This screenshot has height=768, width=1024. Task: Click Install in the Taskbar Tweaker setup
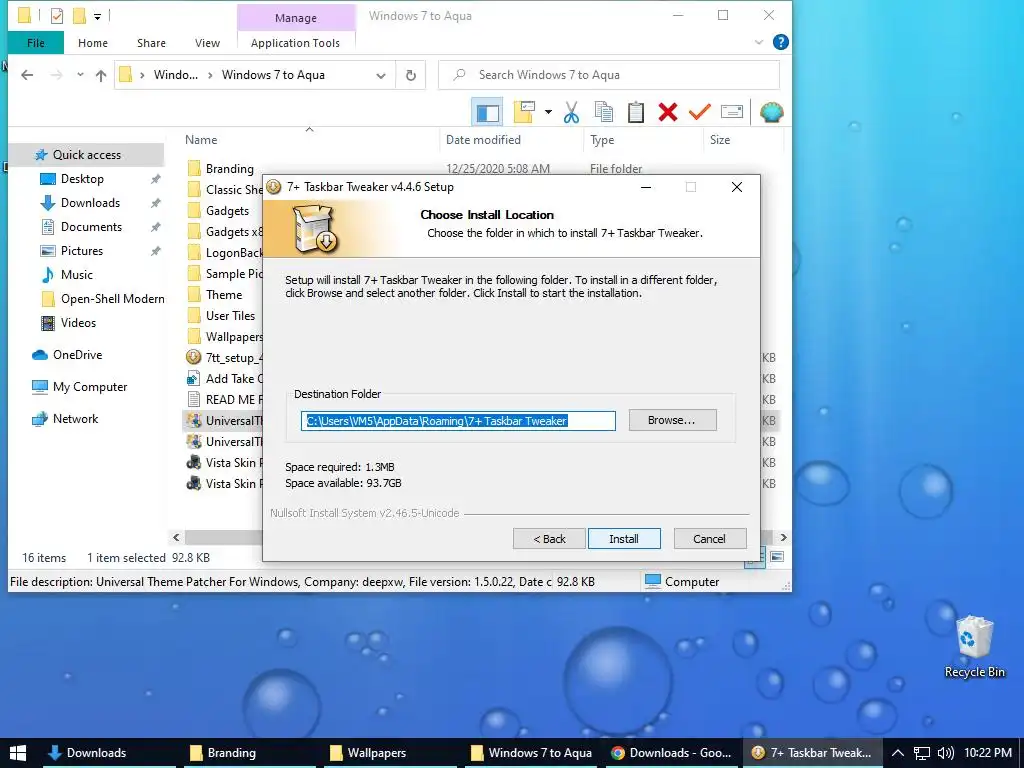point(624,539)
